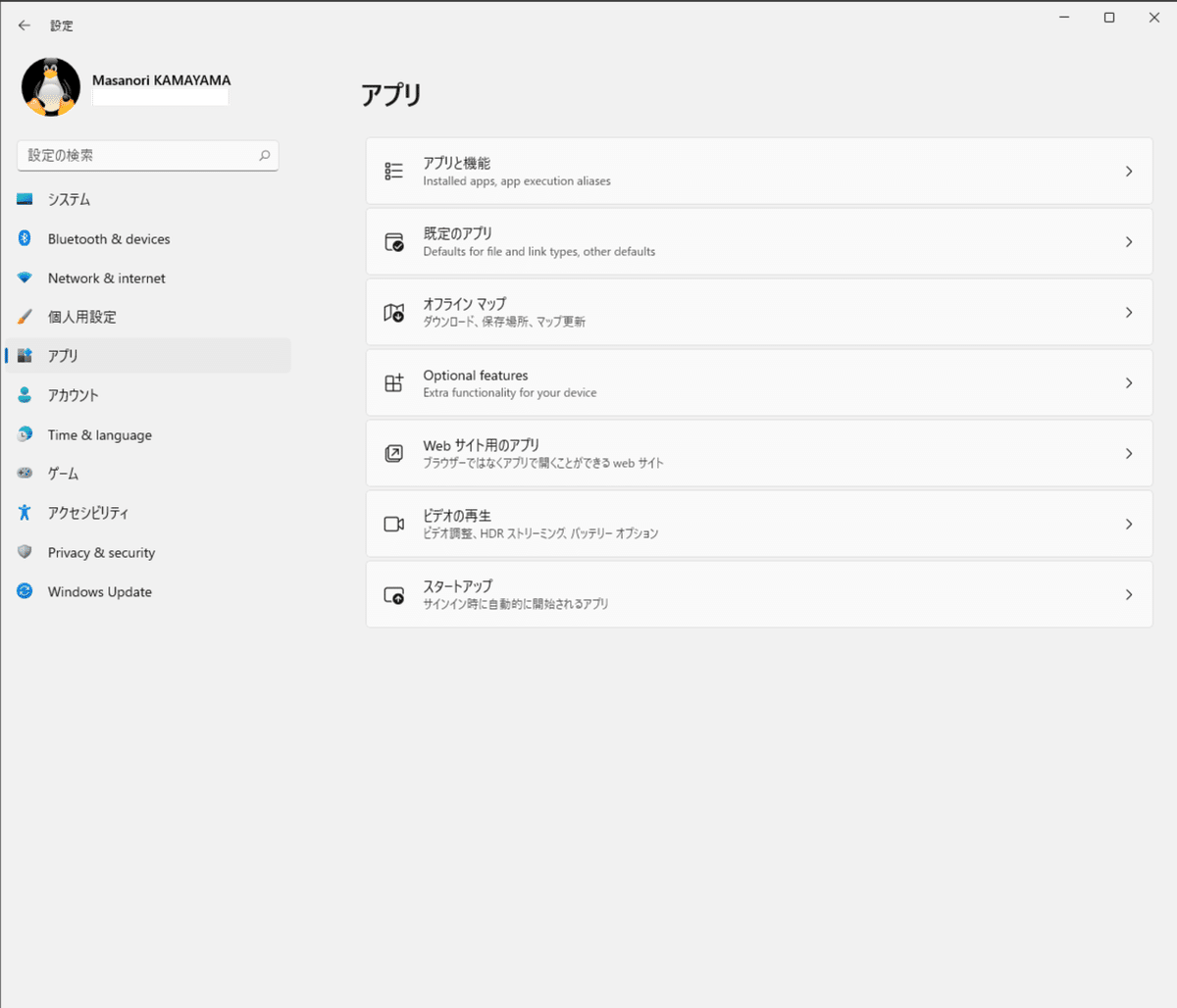
Task: Select the Privacy & security shield icon
Action: pyautogui.click(x=24, y=552)
